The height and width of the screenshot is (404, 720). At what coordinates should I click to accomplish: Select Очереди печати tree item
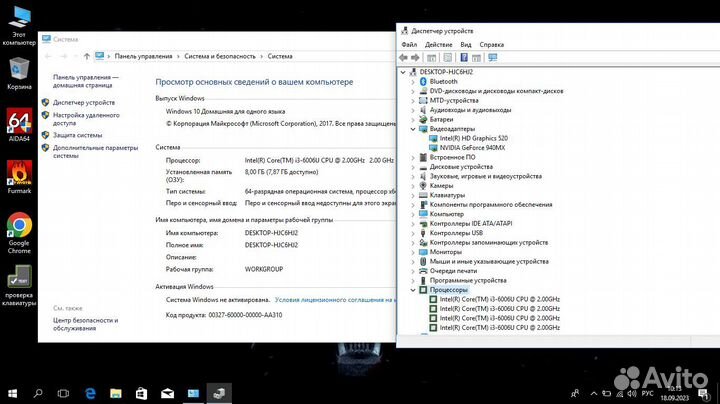(453, 271)
